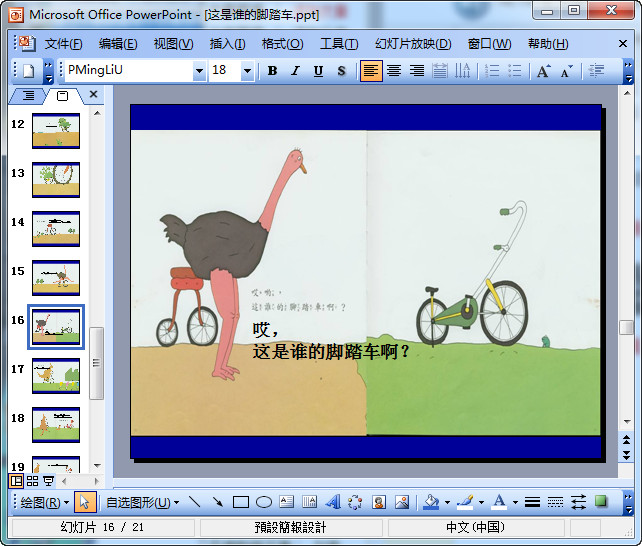This screenshot has height=546, width=642.
Task: Expand formatting toolbar options
Action: click(628, 71)
